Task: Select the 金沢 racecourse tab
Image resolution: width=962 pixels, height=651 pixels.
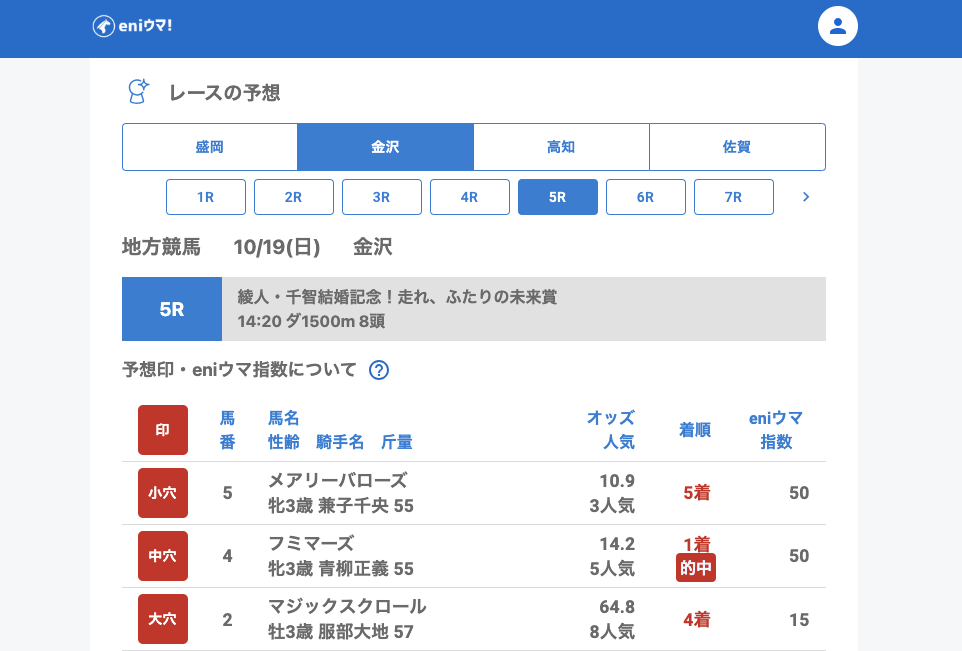Action: [x=385, y=147]
